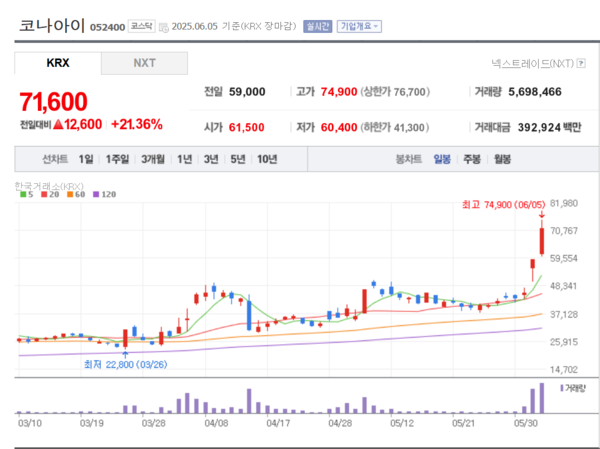Click the red 20-day moving average legend

(x=50, y=194)
